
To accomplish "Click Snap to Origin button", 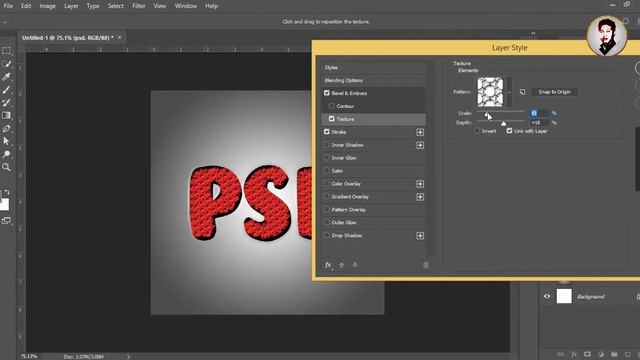I will tap(554, 92).
